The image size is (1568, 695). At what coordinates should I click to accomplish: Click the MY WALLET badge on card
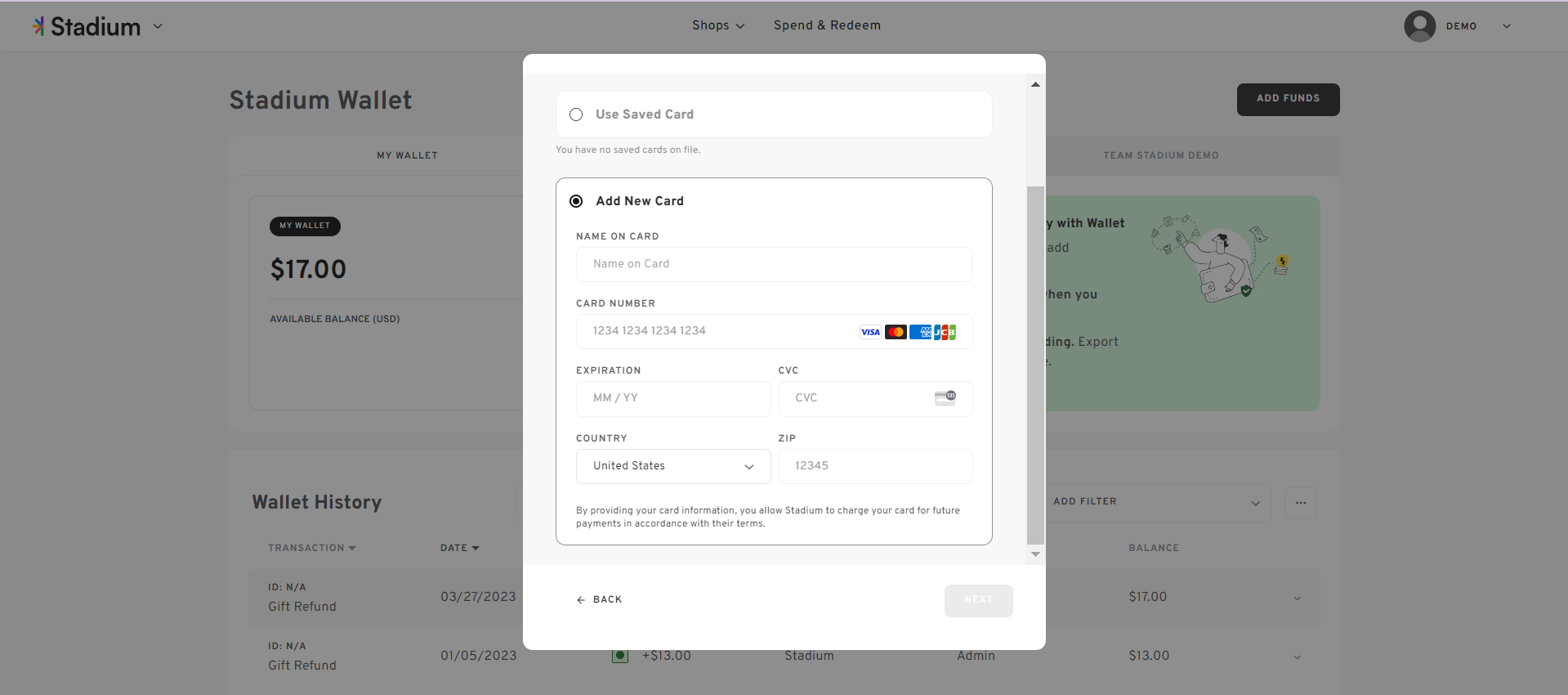(x=305, y=226)
